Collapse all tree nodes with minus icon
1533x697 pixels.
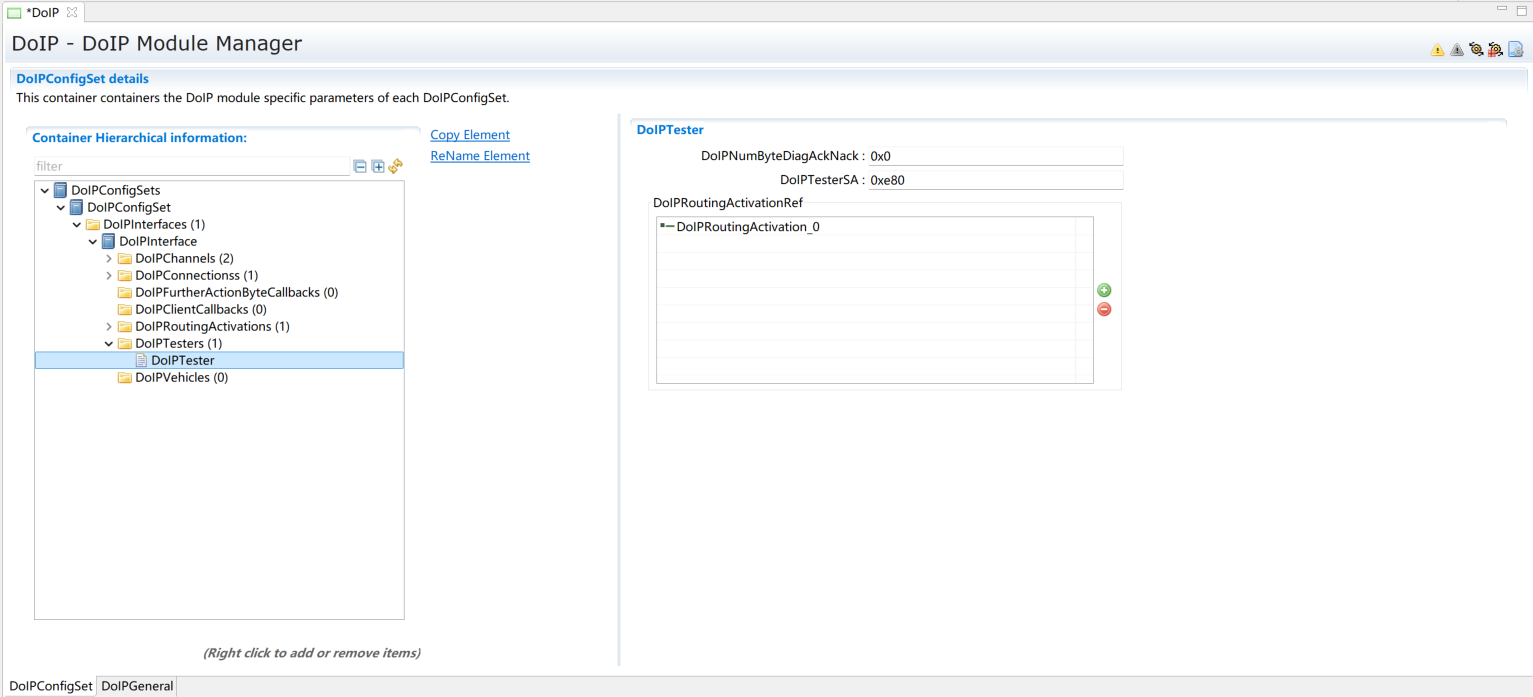pyautogui.click(x=360, y=167)
